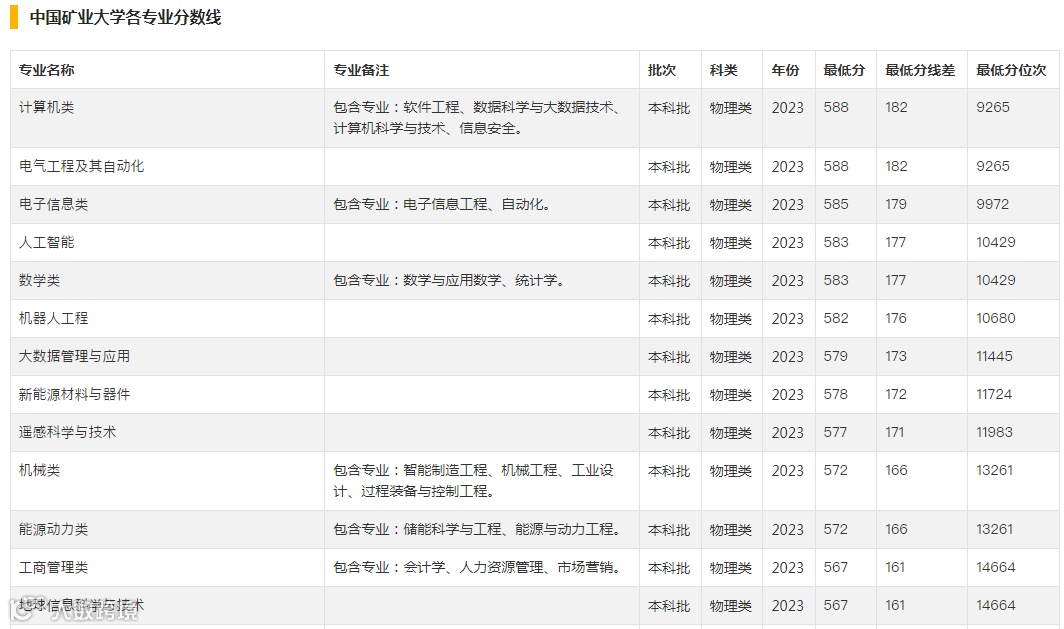Viewport: 1064px width, 629px height.
Task: Click the 最低分位次 column header
Action: pos(1011,70)
